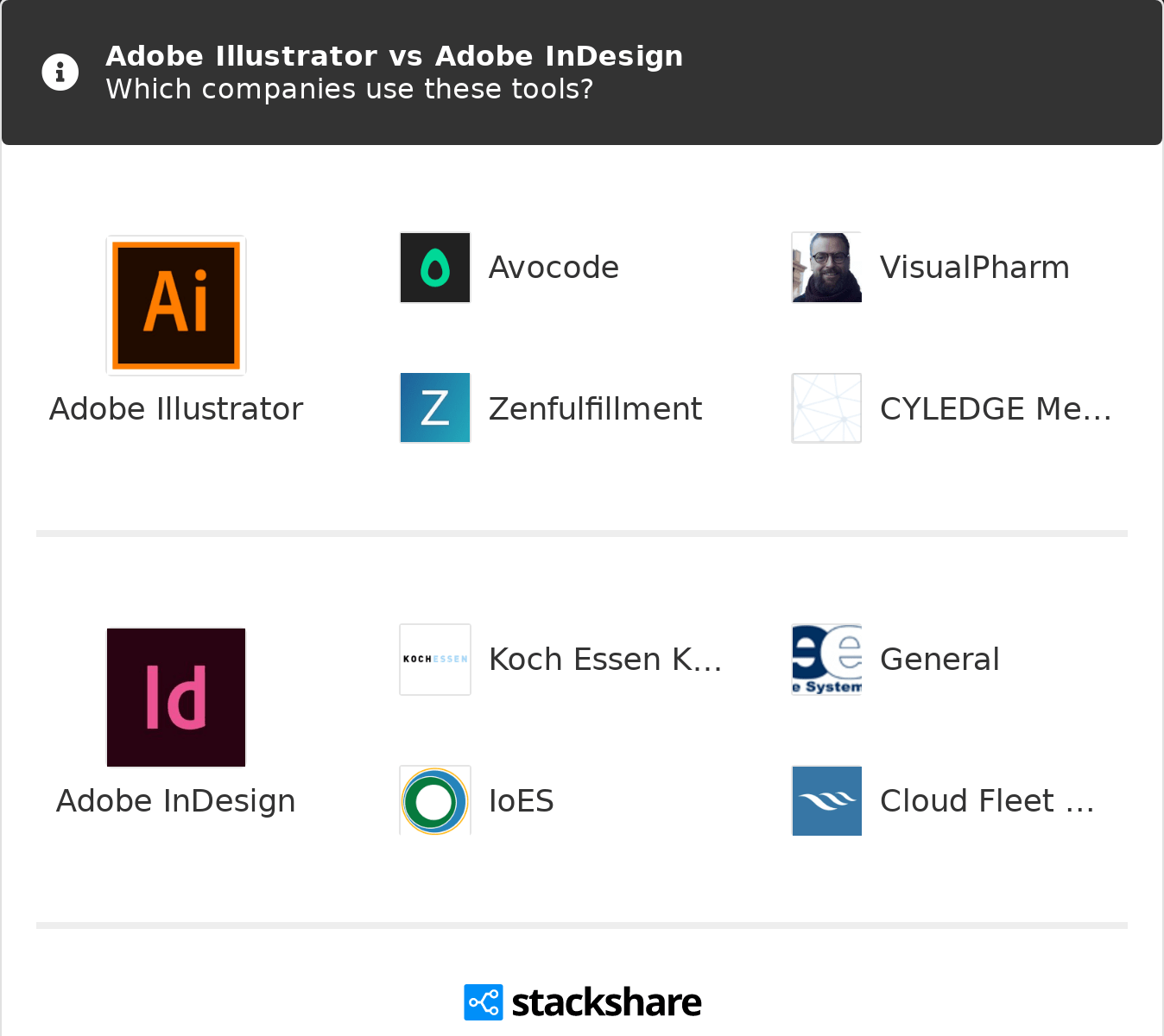This screenshot has height=1036, width=1164.
Task: Open the VisualPharm profile picture
Action: point(826,268)
